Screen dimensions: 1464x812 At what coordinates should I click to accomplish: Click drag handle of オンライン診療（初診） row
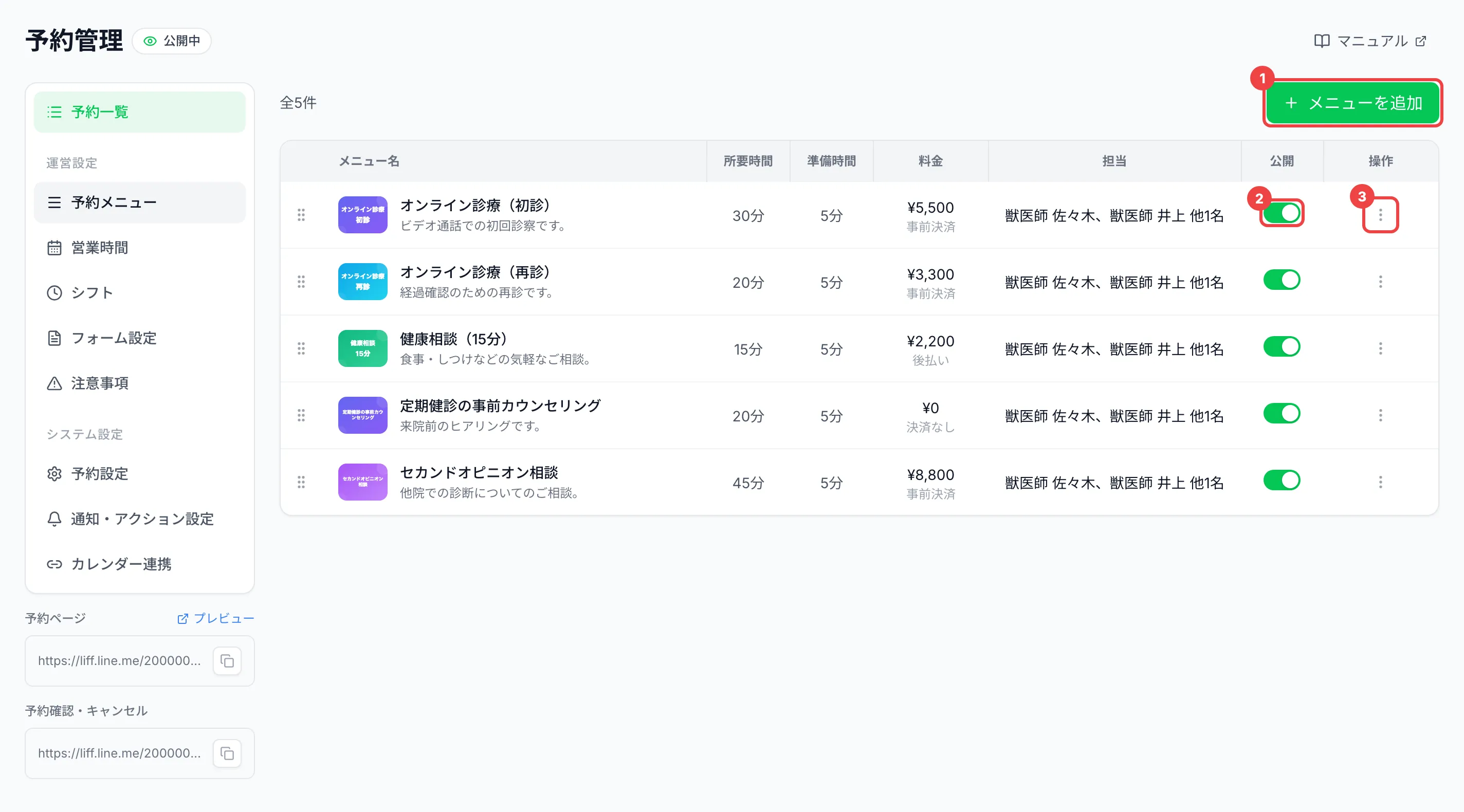(301, 215)
